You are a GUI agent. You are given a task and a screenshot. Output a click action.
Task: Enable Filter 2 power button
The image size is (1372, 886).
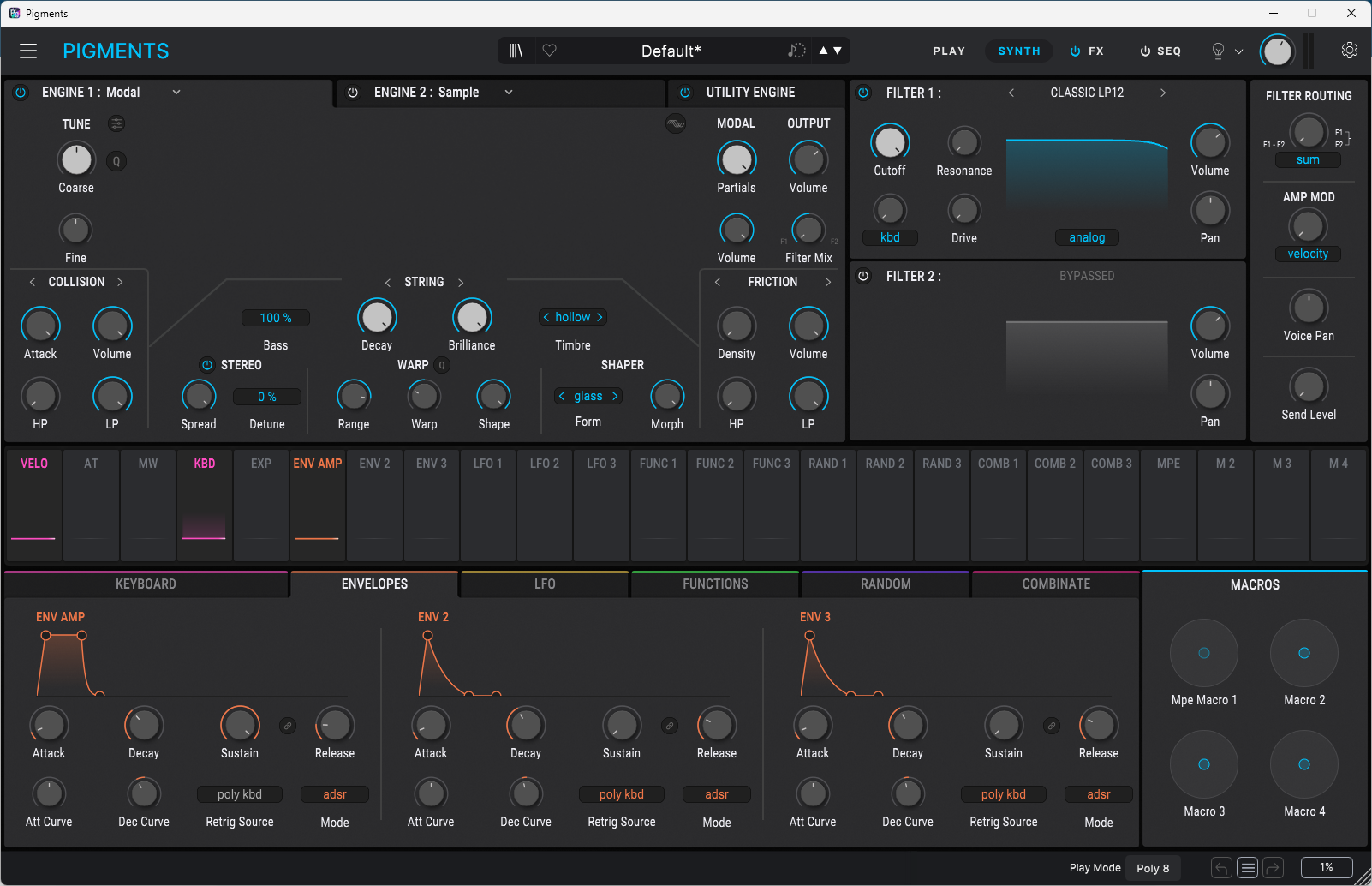[x=863, y=276]
